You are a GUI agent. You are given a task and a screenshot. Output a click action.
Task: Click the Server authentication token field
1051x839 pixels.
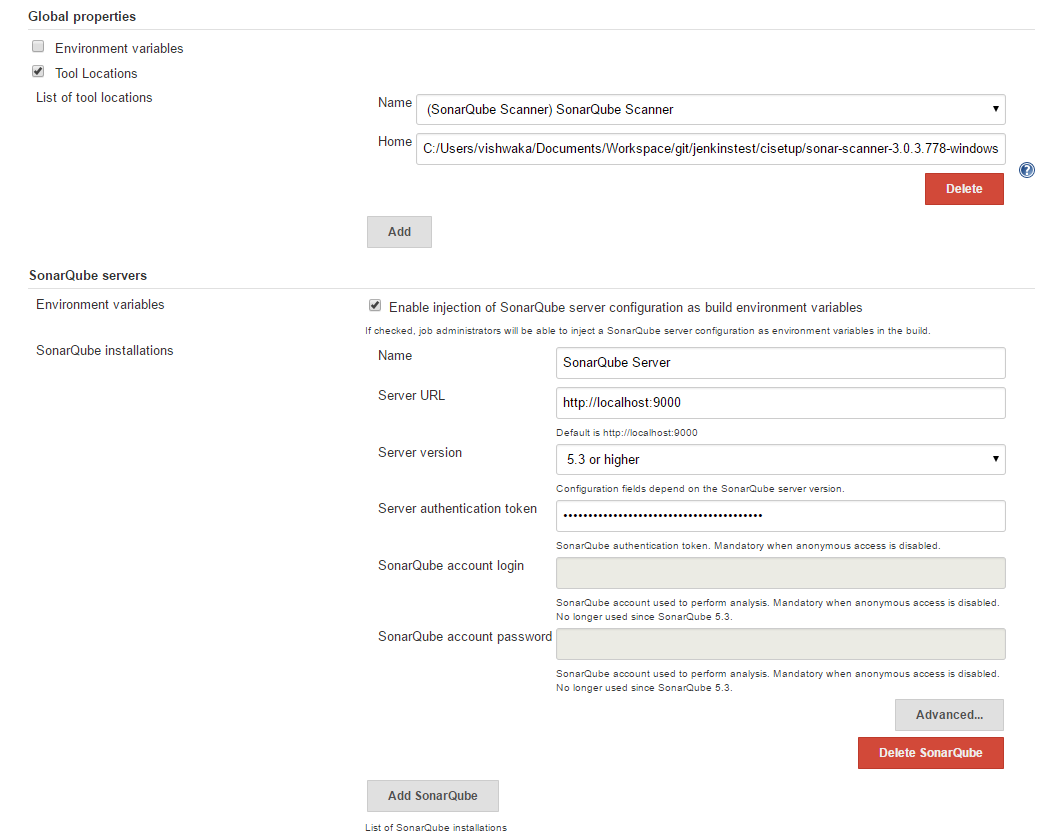tap(780, 515)
